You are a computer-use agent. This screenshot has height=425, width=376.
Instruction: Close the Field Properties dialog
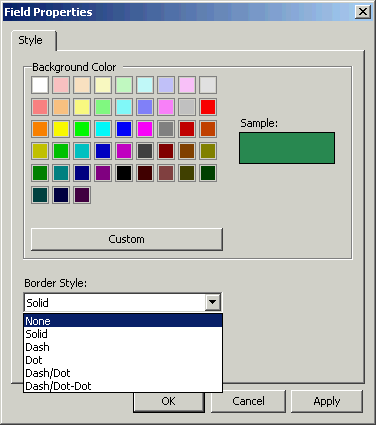point(363,12)
